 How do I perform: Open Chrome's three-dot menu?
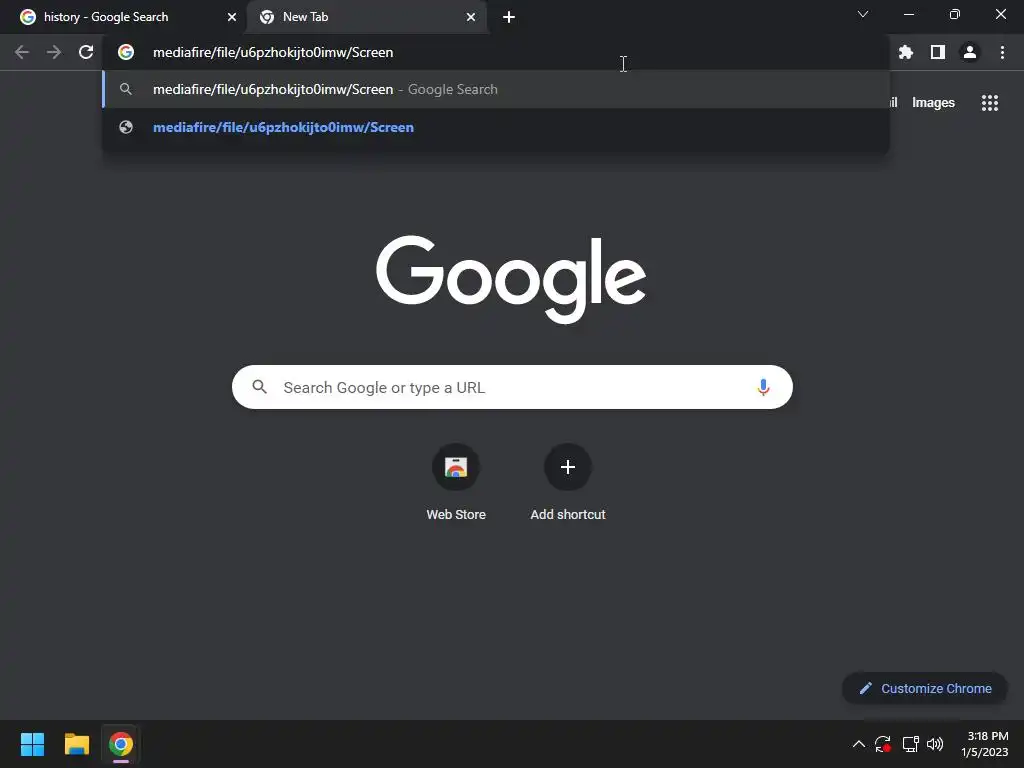(1002, 52)
